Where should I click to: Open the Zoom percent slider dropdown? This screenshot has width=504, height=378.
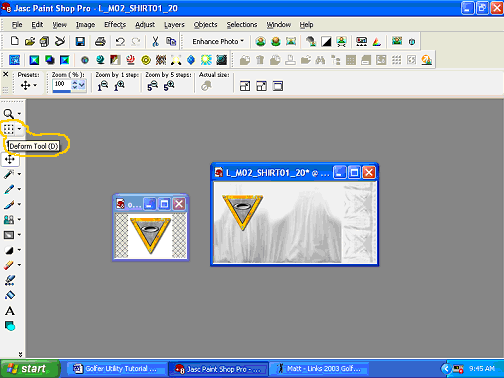(x=82, y=85)
